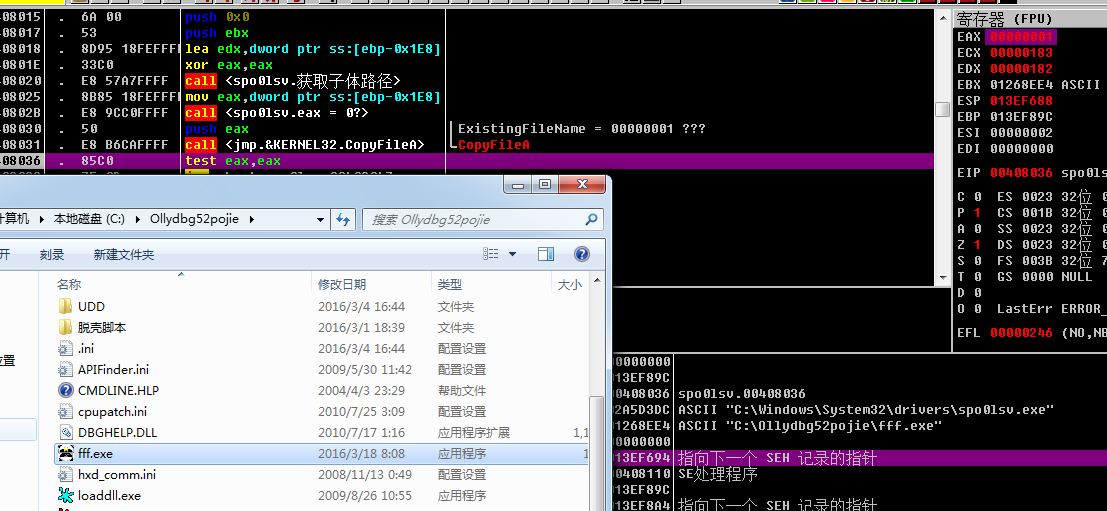Click the 刻录 toolbar command
This screenshot has width=1107, height=511.
(52, 254)
